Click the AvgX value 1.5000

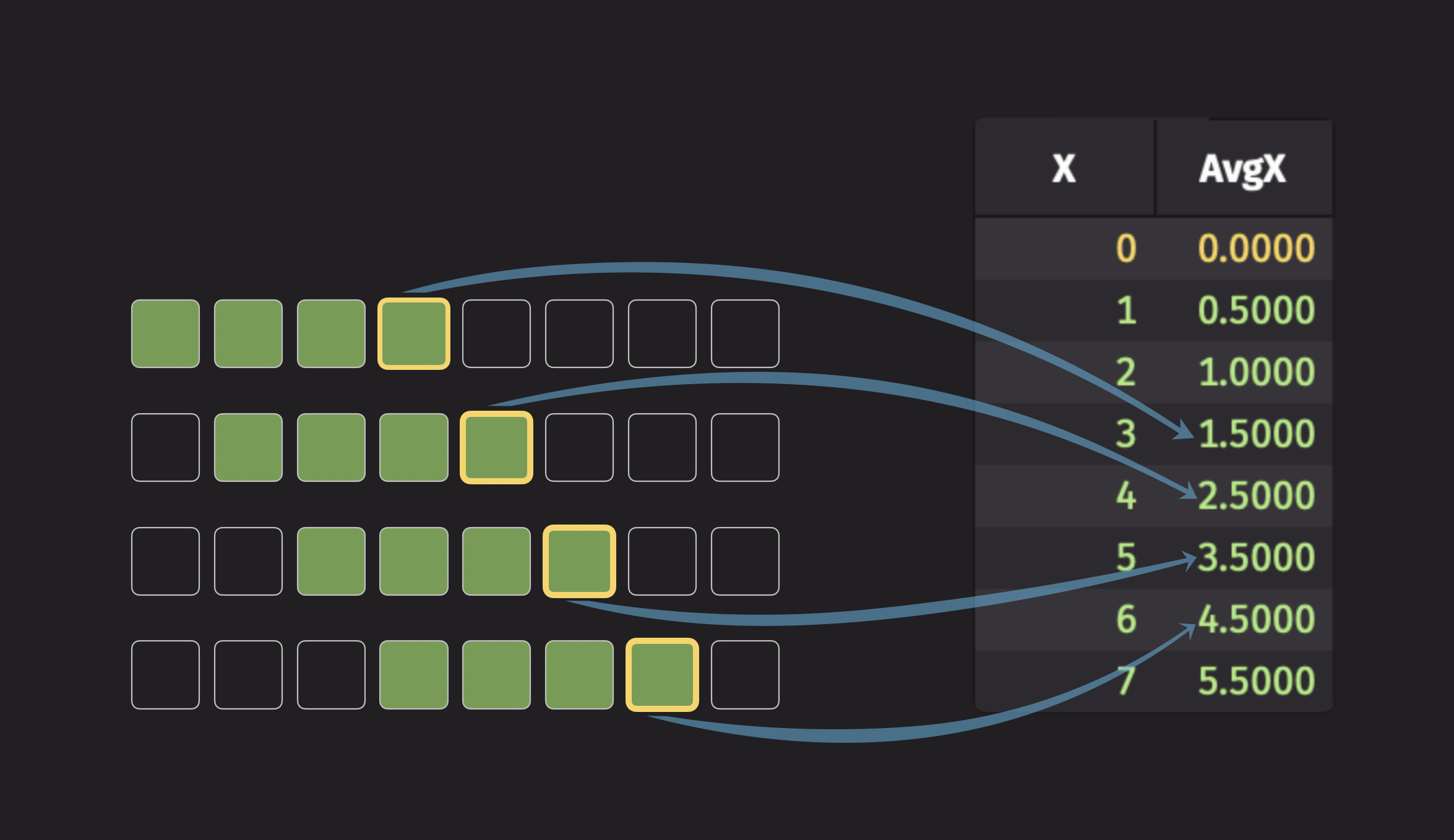(1256, 434)
